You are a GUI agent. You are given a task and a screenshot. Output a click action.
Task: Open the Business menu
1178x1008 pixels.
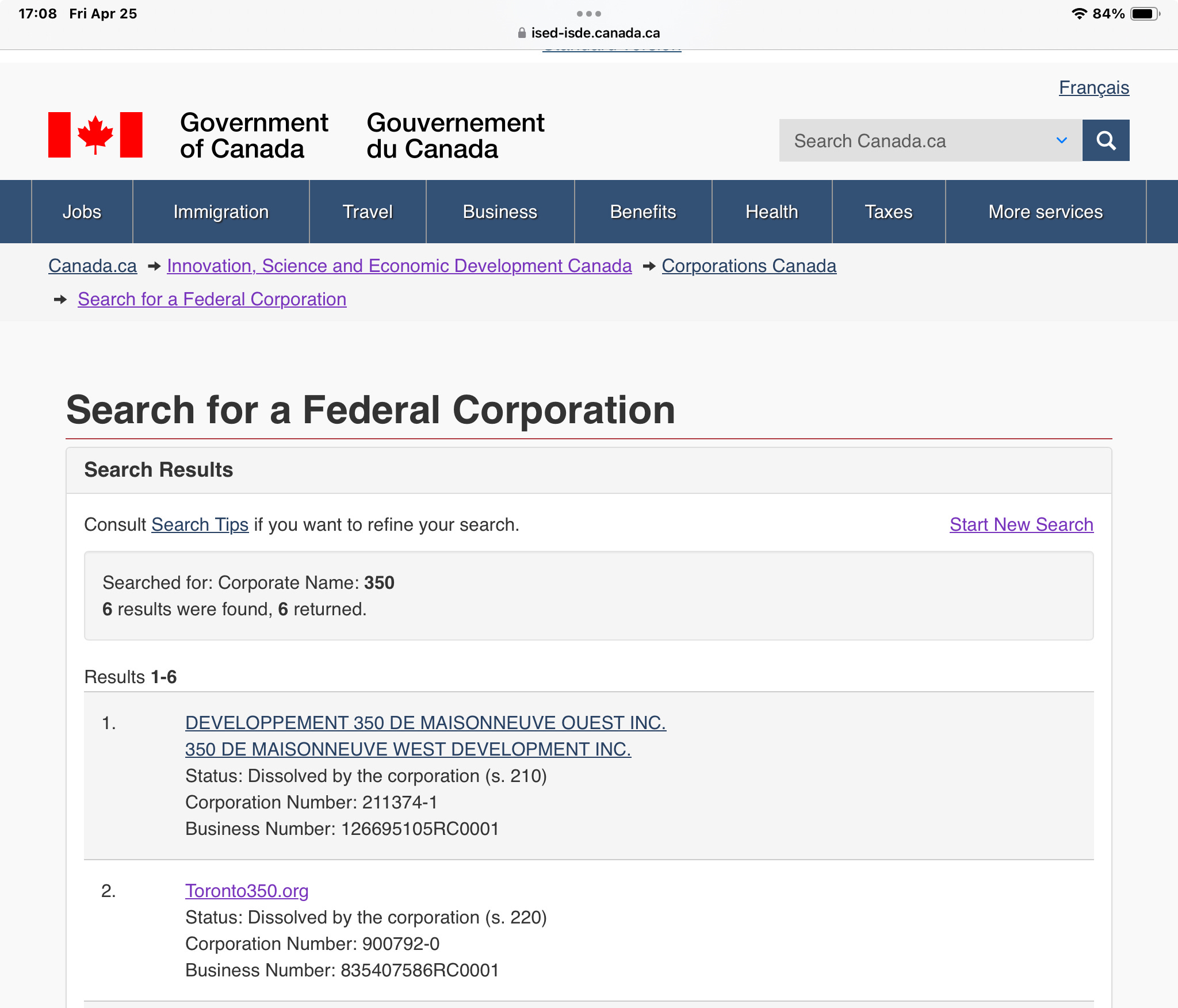[x=500, y=212]
